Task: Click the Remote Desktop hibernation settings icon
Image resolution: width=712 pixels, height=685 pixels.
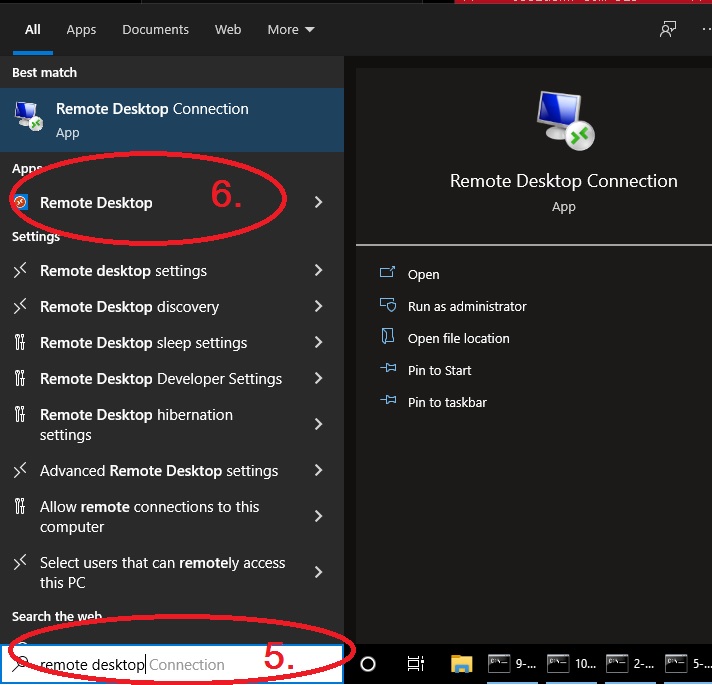Action: click(x=20, y=414)
